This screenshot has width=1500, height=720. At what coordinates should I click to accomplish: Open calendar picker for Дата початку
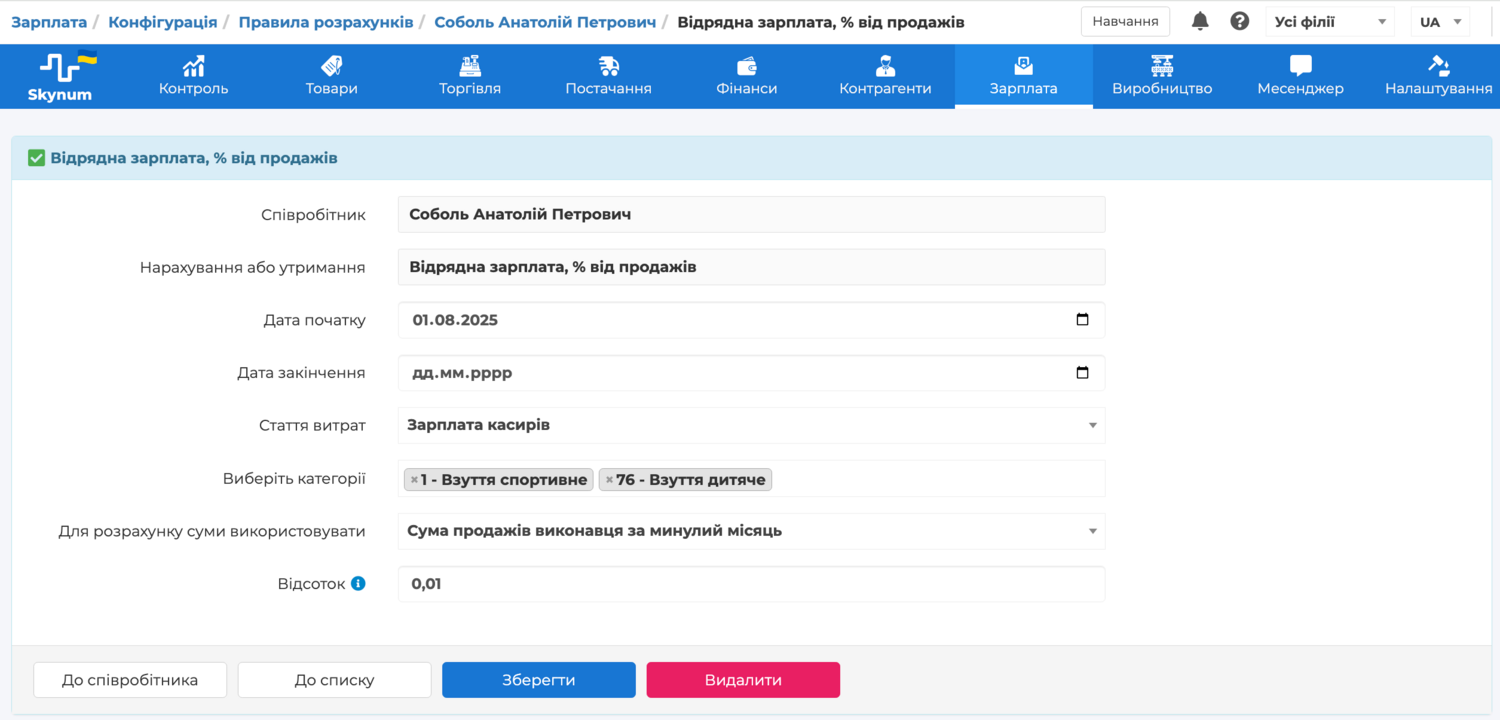[1082, 320]
